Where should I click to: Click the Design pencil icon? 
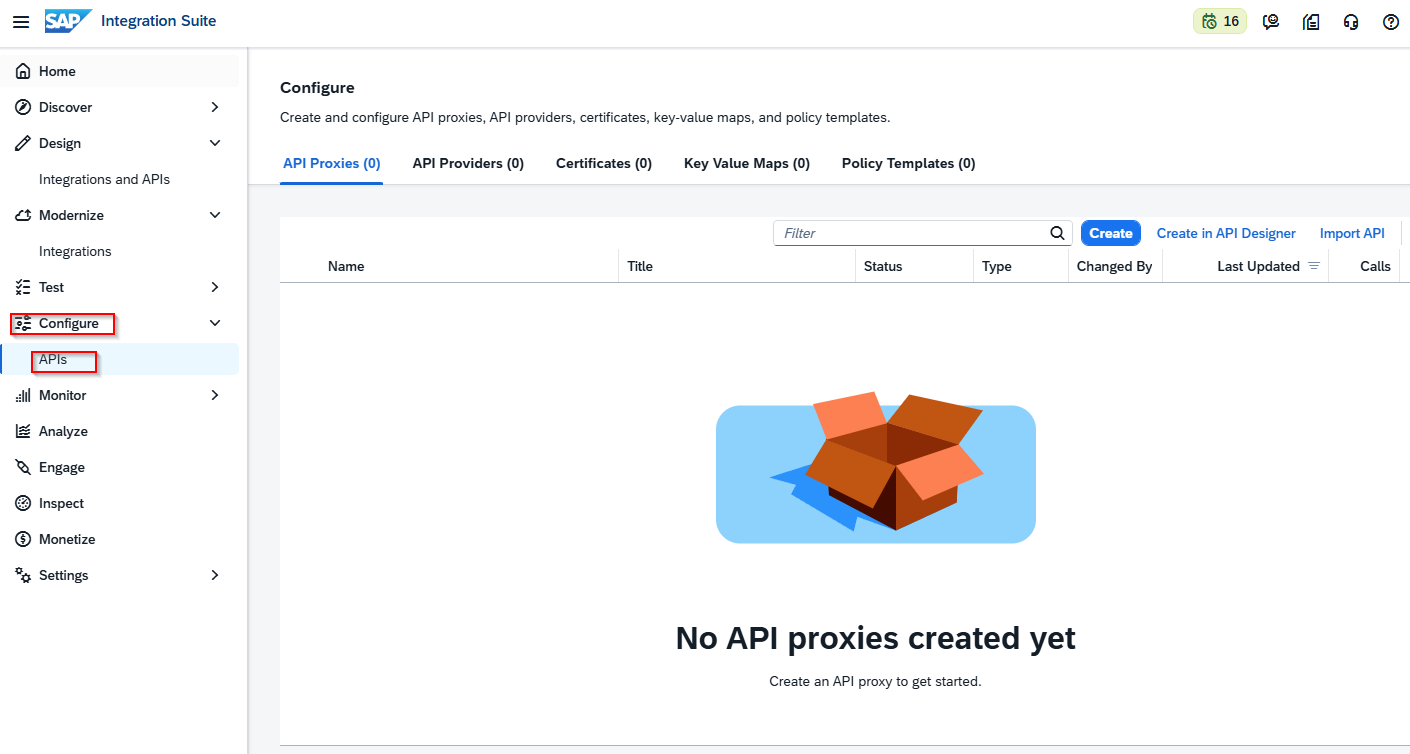click(x=23, y=143)
